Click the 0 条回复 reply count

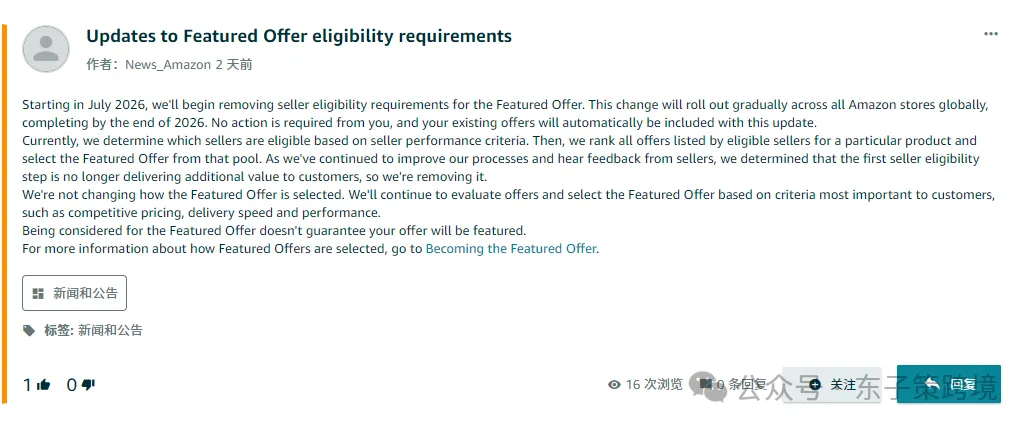[741, 385]
